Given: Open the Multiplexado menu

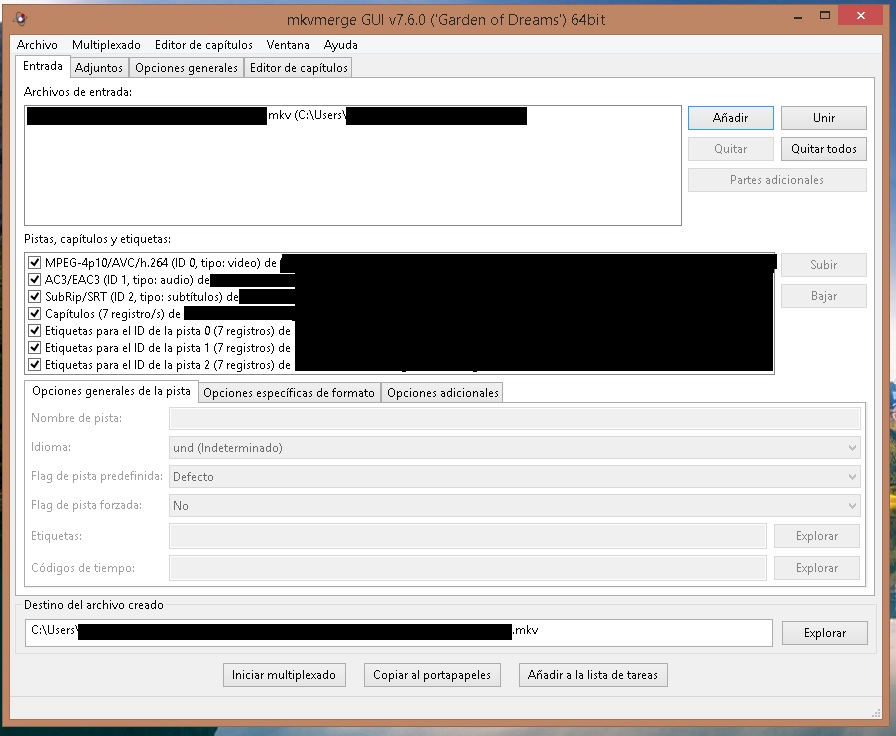Looking at the screenshot, I should 106,45.
